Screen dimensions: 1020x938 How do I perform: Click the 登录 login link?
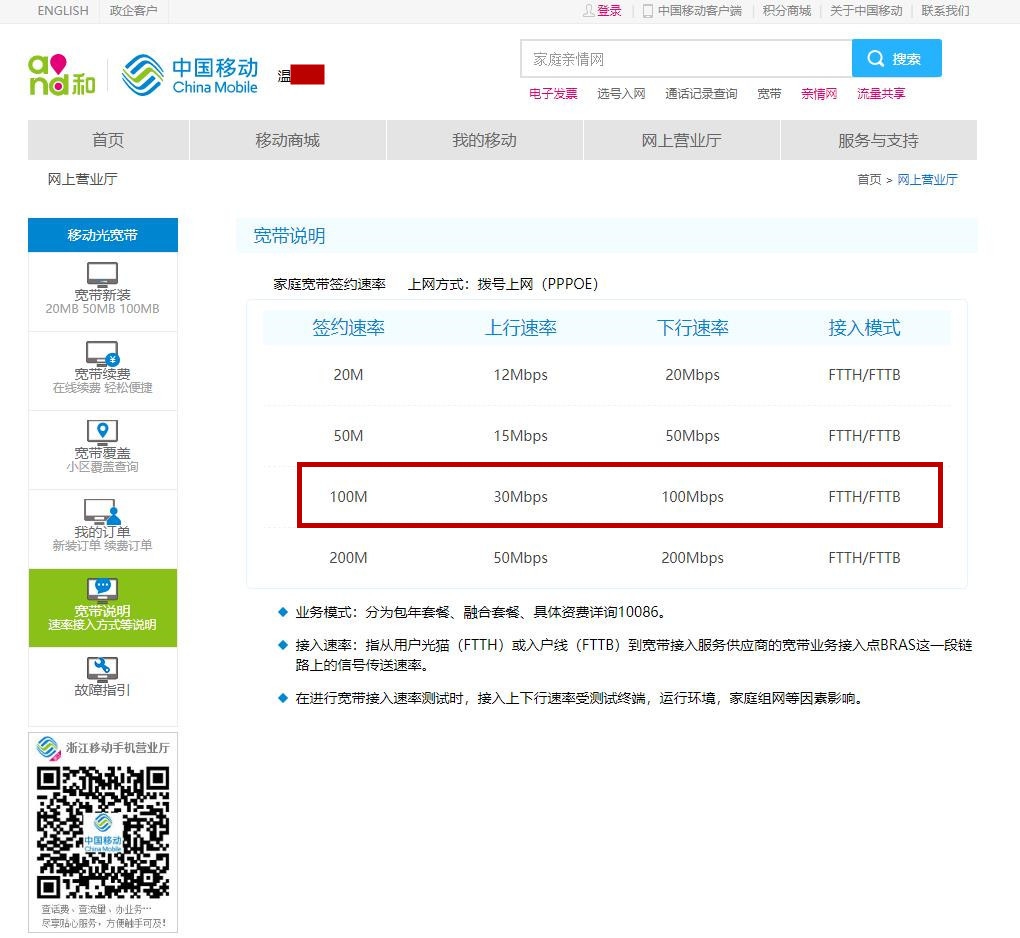pos(609,11)
